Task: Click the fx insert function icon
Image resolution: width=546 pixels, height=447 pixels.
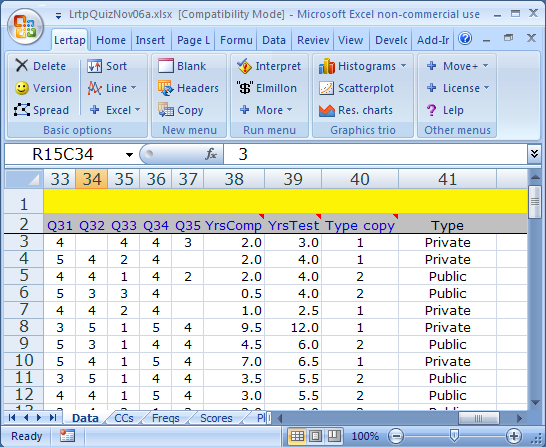Action: (x=211, y=154)
